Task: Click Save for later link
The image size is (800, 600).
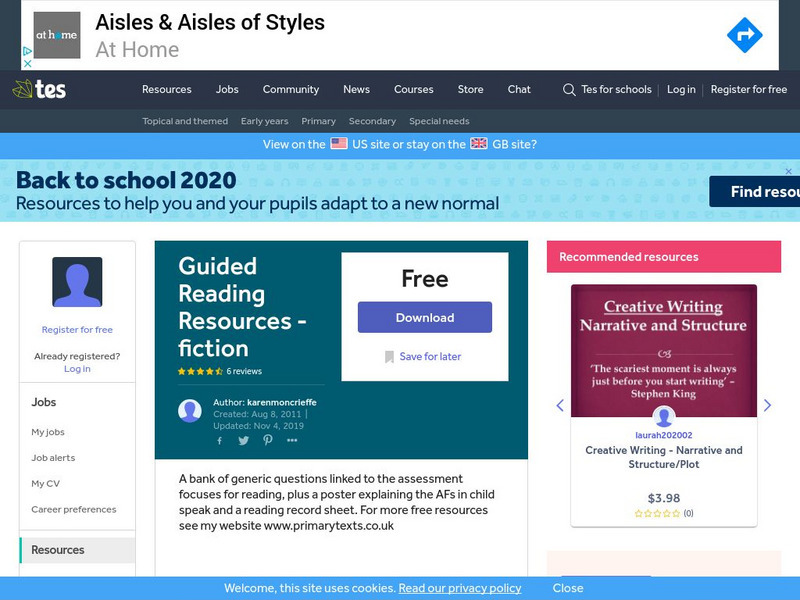Action: [430, 357]
